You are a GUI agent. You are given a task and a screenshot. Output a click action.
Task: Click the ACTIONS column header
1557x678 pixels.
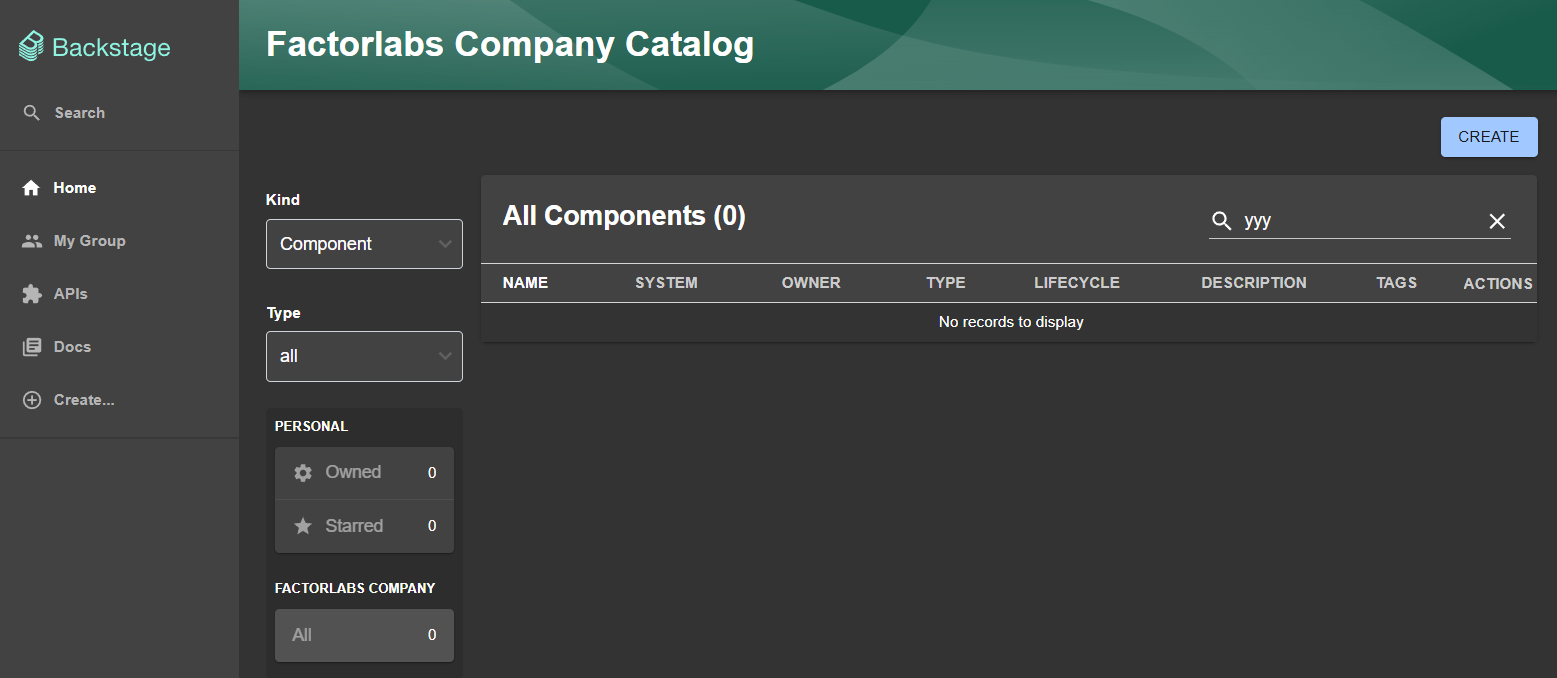tap(1498, 284)
